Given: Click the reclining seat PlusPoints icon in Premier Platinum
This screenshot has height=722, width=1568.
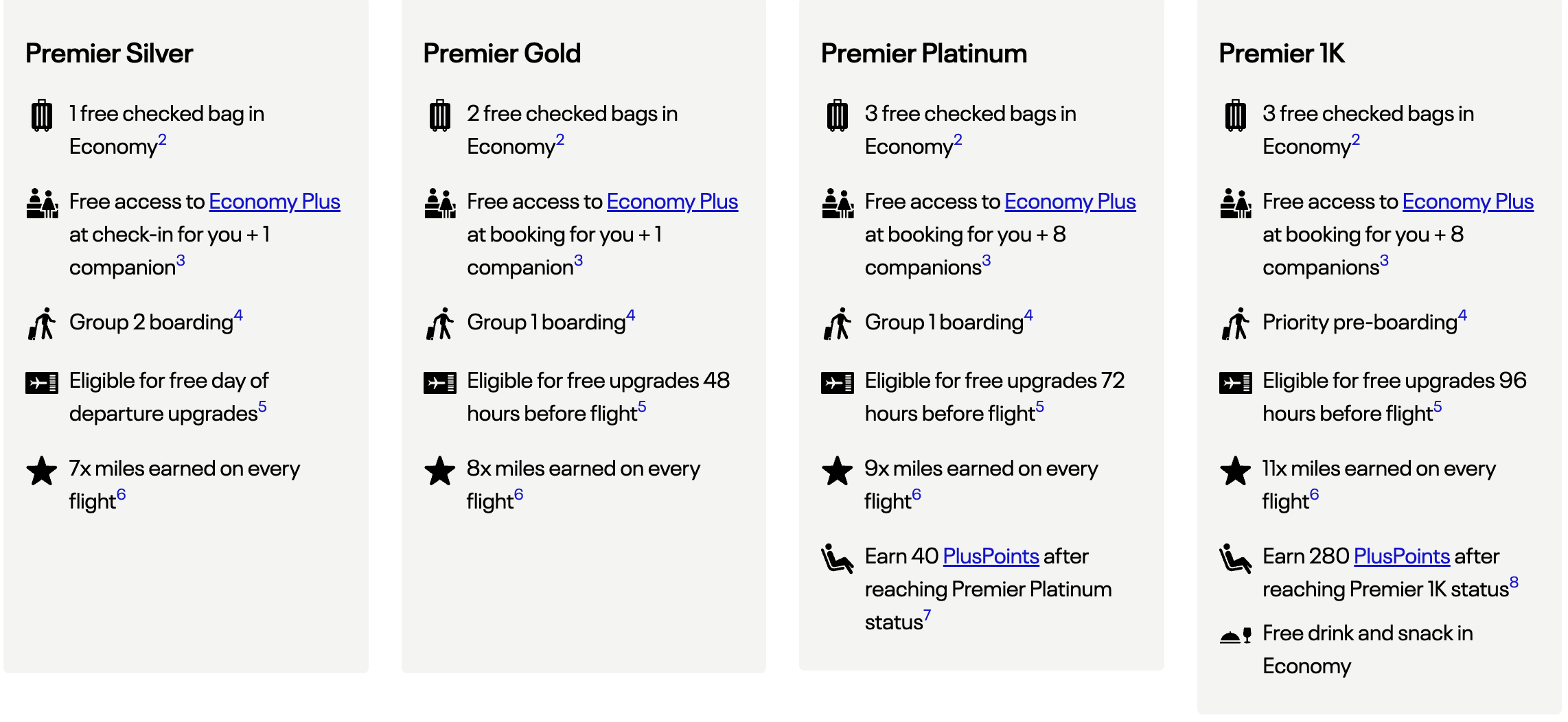Looking at the screenshot, I should click(837, 559).
